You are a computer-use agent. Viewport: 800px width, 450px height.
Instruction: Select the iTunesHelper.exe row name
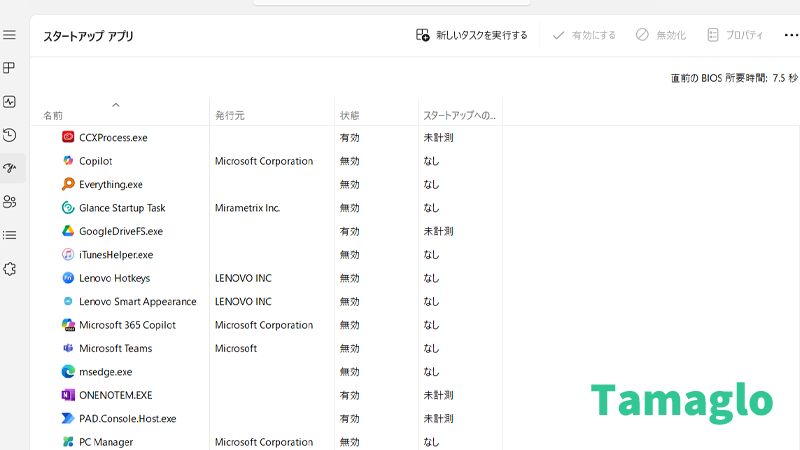click(116, 255)
